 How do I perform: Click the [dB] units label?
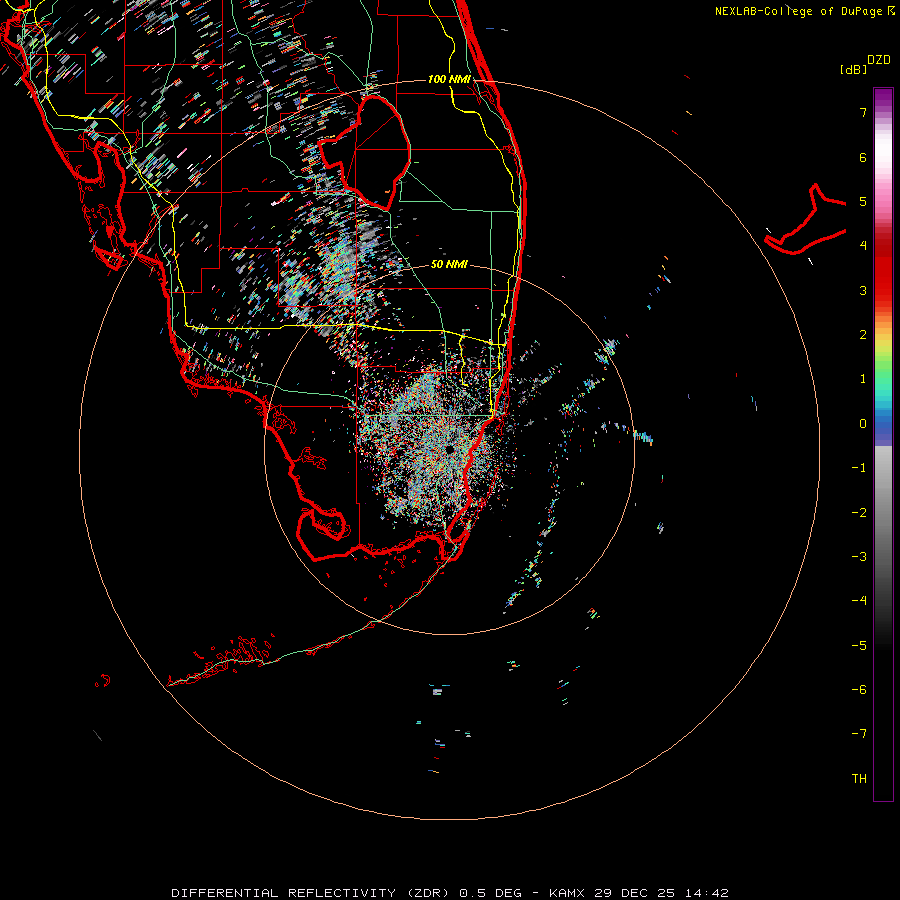853,69
